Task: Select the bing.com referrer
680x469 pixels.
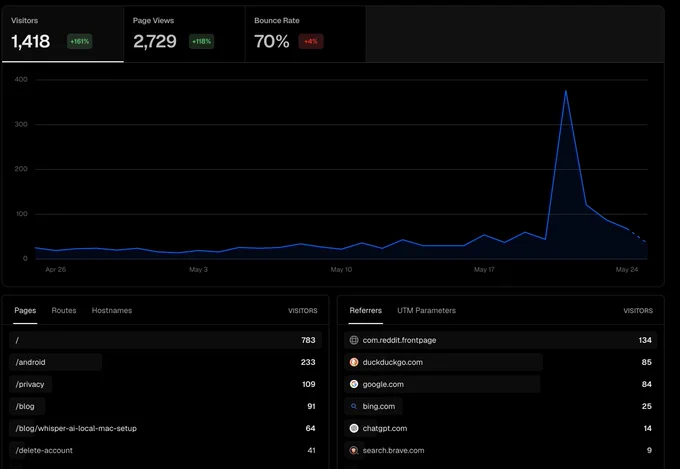Action: 500,407
